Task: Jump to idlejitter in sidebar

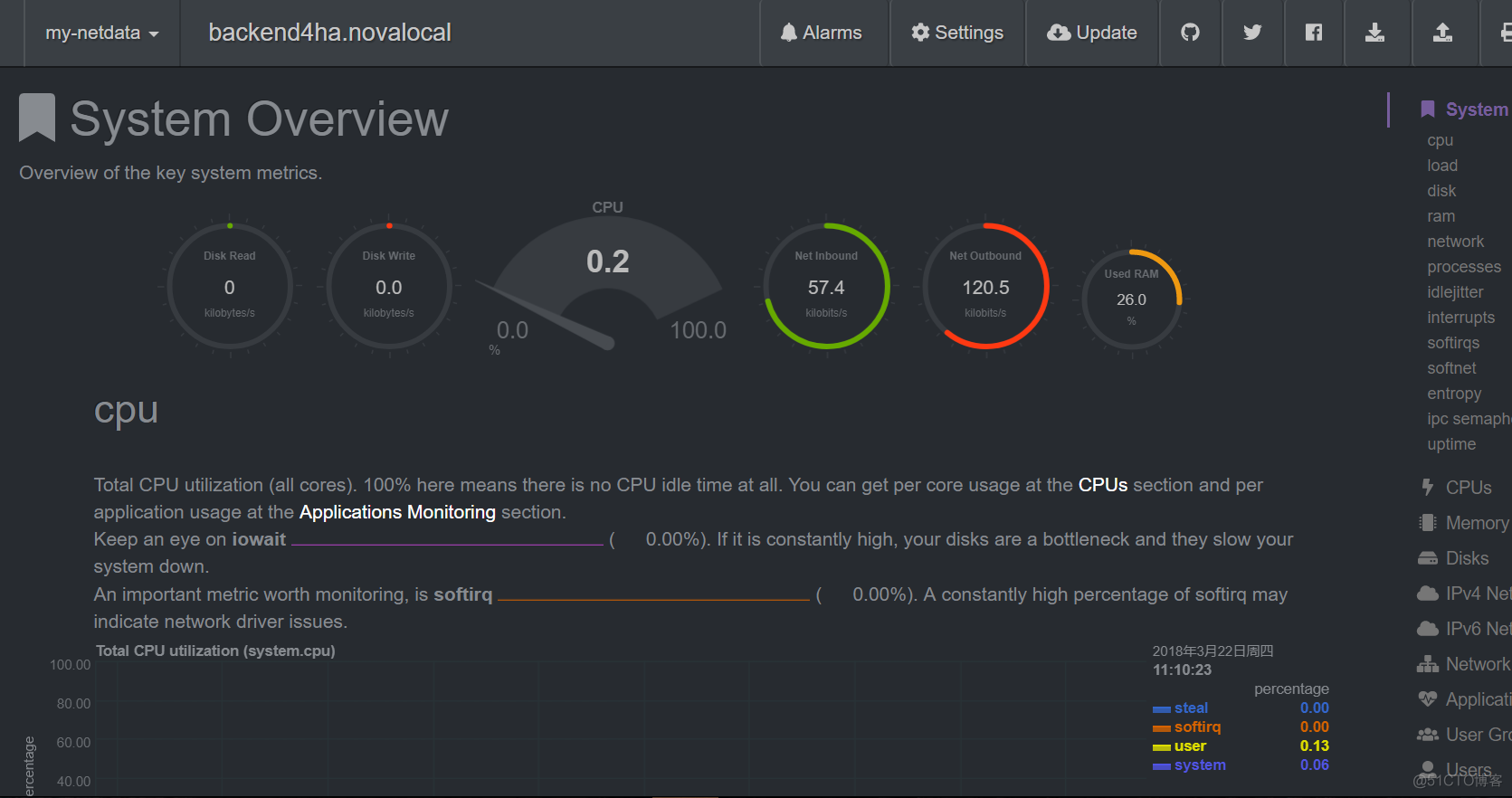Action: pyautogui.click(x=1455, y=292)
